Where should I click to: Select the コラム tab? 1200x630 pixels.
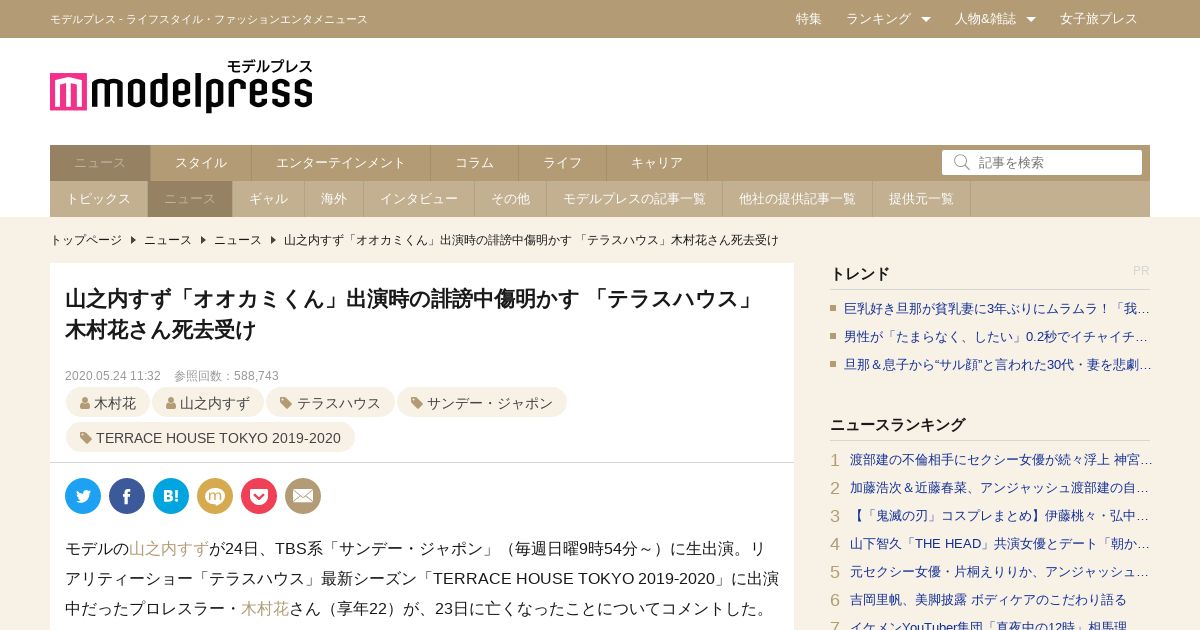[x=475, y=163]
